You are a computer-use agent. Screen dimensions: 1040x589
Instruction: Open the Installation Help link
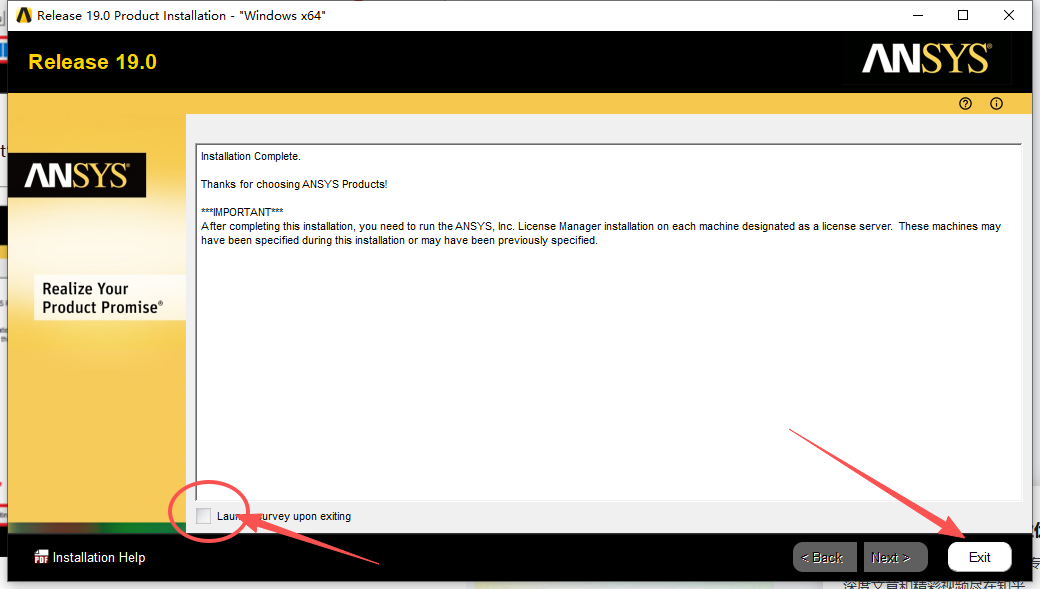click(98, 558)
